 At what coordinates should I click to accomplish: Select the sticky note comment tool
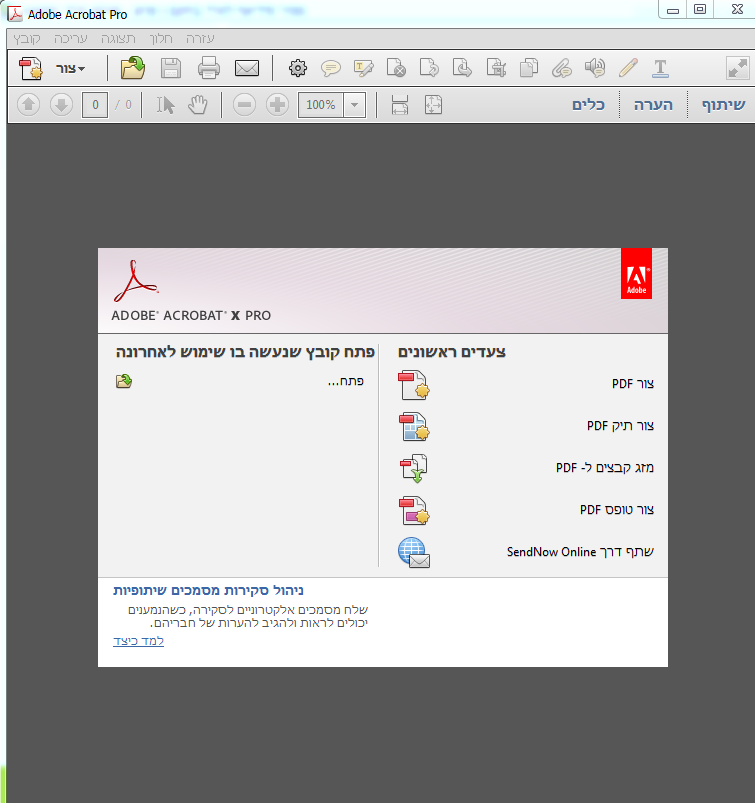(x=330, y=68)
